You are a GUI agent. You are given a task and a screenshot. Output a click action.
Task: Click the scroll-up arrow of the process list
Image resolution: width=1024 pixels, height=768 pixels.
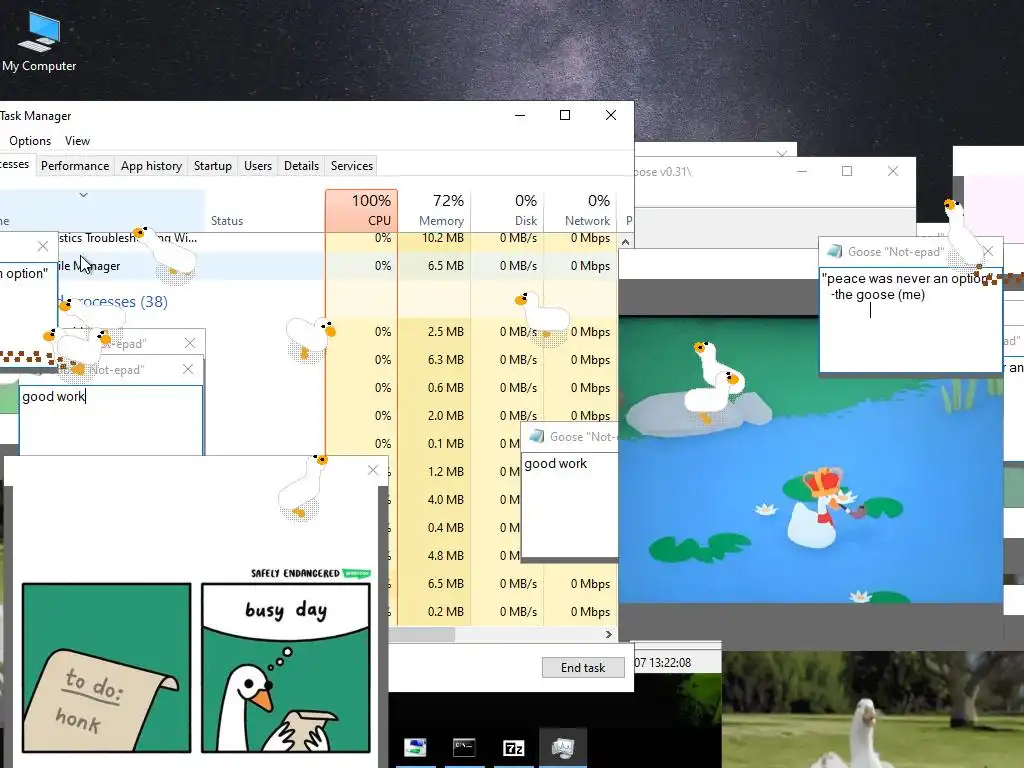(x=625, y=242)
